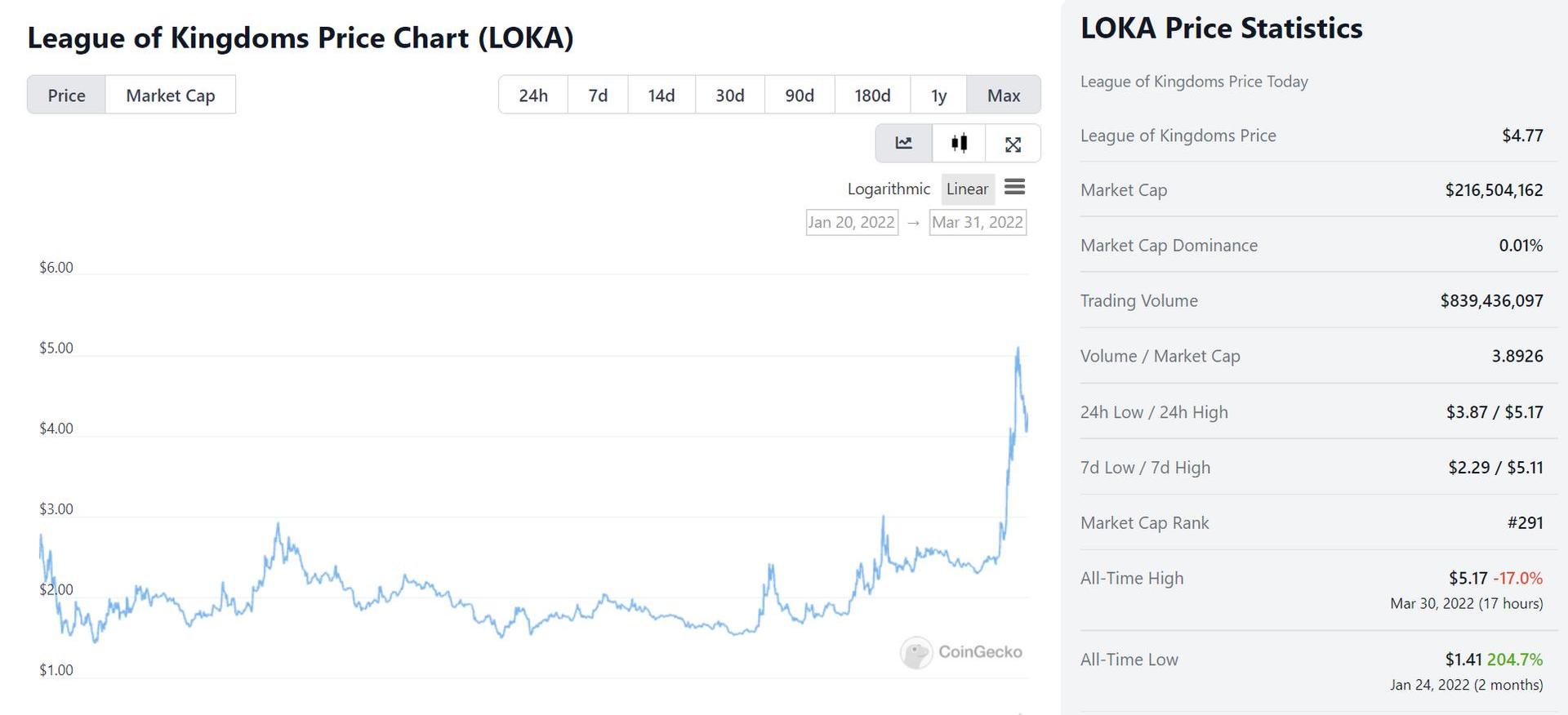Toggle Logarithmic chart scale
This screenshot has width=1568, height=715.
point(889,189)
